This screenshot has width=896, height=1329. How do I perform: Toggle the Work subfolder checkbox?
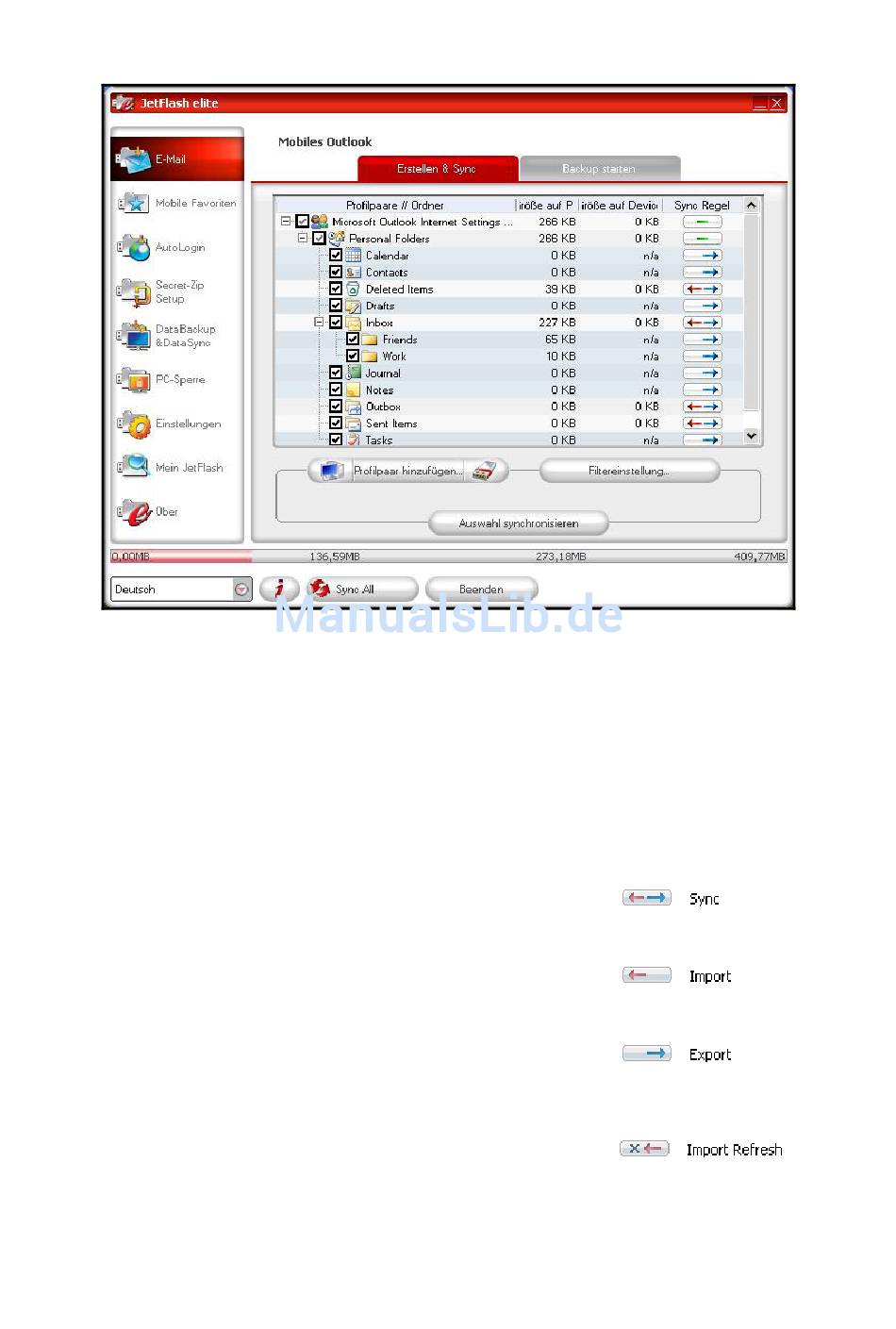353,357
